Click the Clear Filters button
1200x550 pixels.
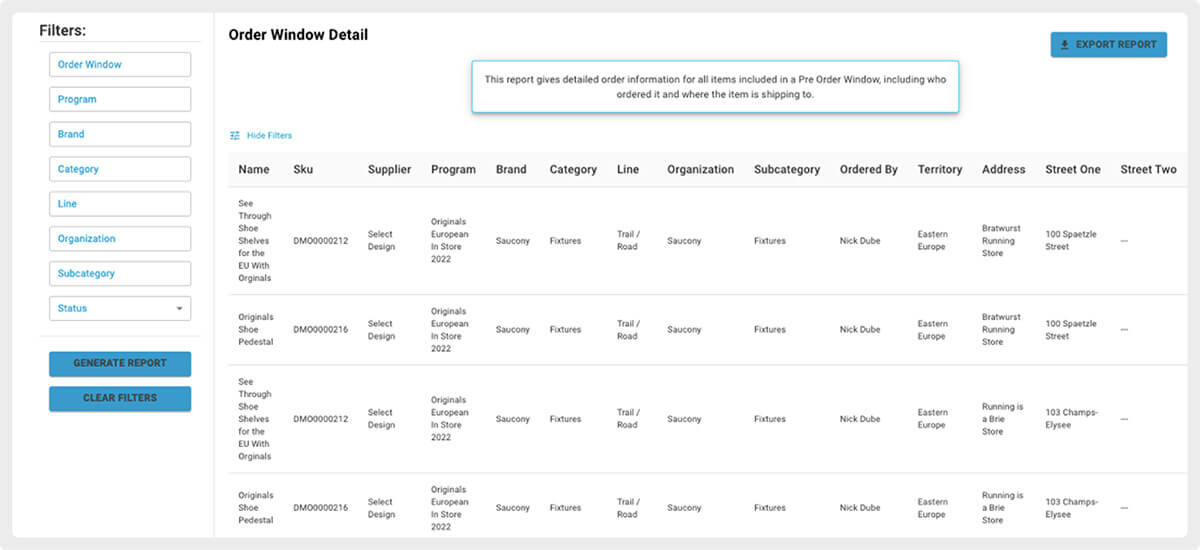(x=120, y=399)
